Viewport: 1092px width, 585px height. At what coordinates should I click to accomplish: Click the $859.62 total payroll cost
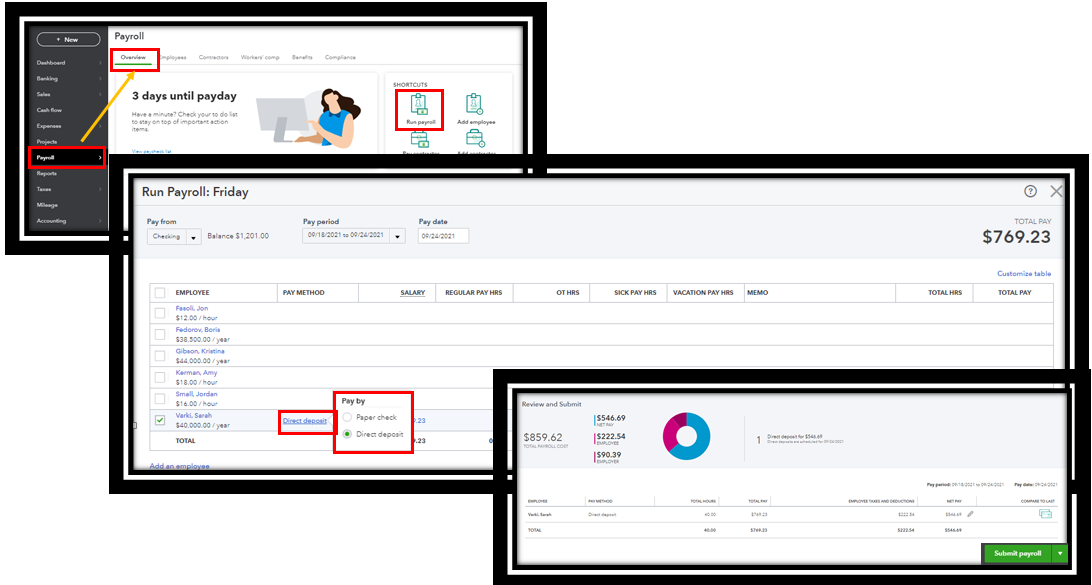point(543,437)
